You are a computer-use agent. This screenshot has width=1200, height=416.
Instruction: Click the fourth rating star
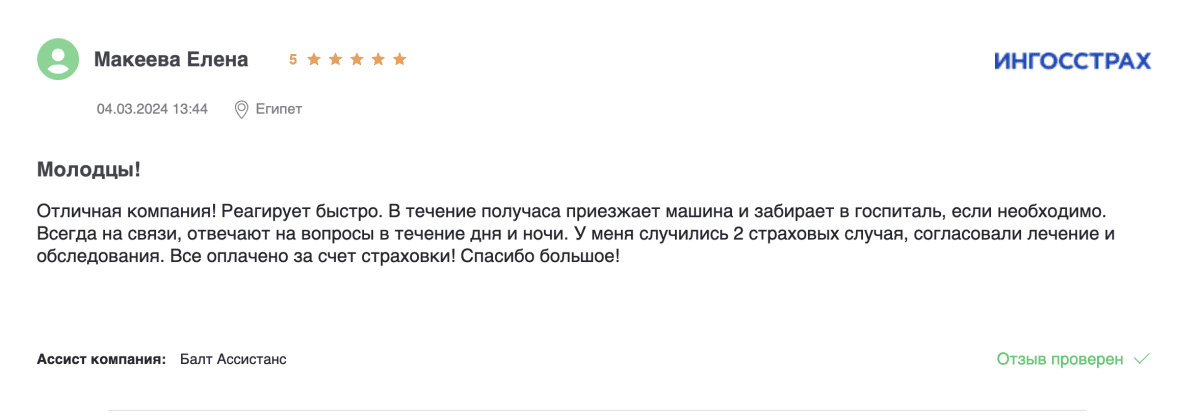tap(378, 60)
